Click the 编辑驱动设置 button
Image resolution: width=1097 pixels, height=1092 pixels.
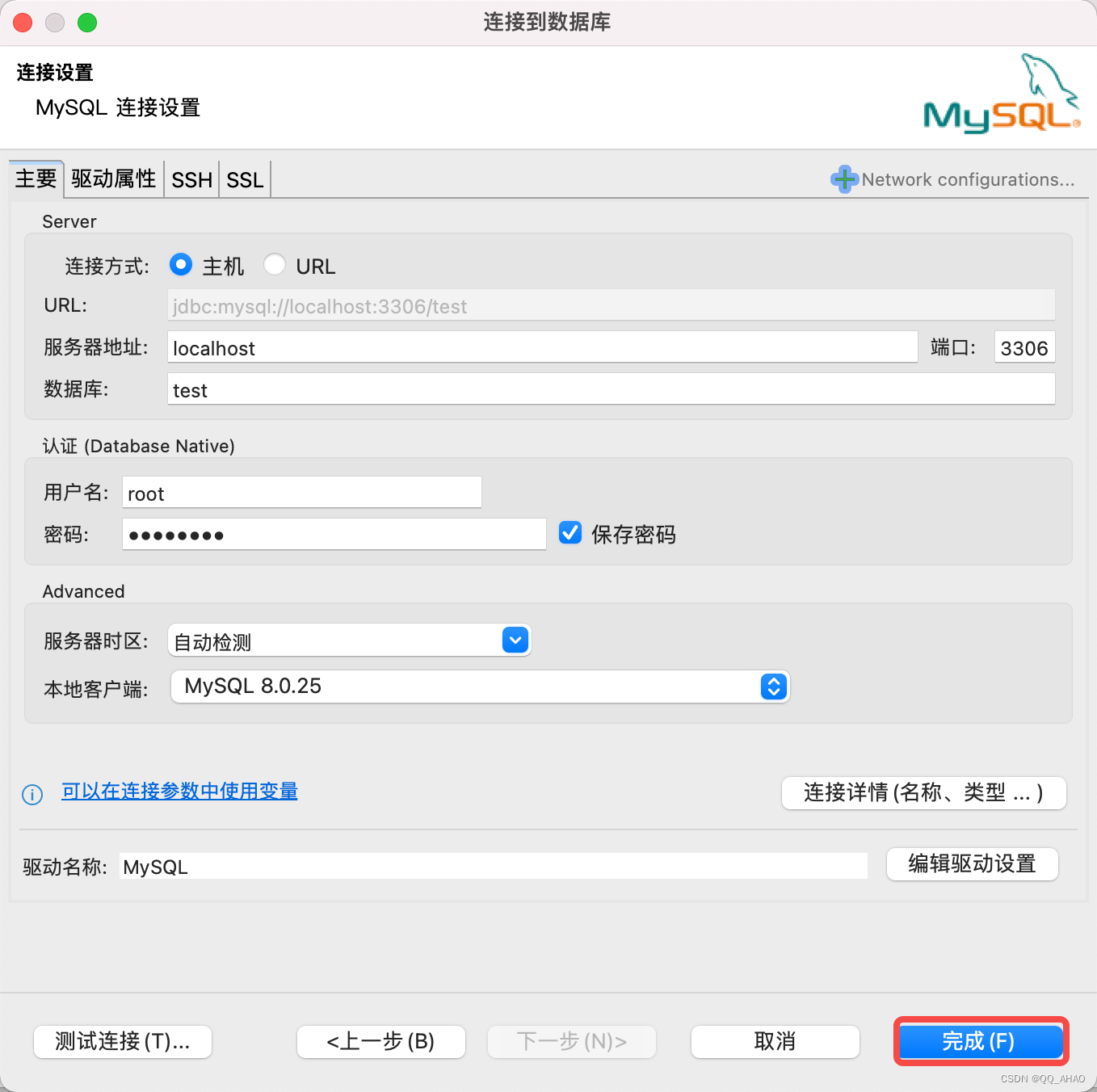(973, 863)
